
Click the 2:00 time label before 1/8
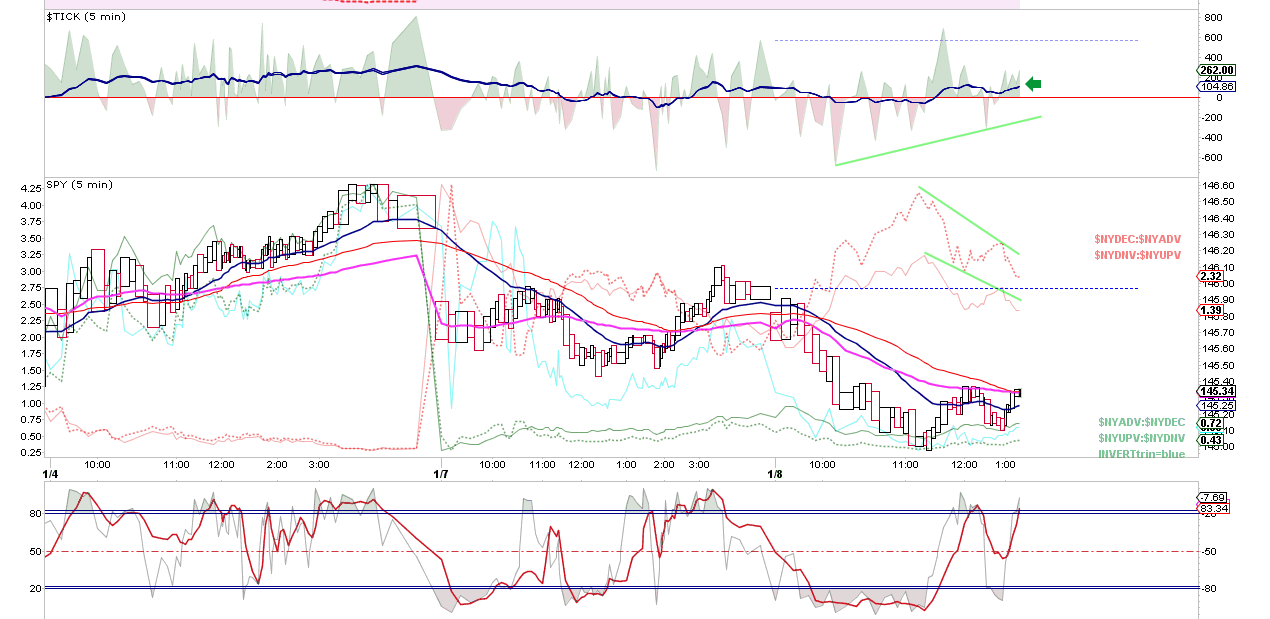663,465
